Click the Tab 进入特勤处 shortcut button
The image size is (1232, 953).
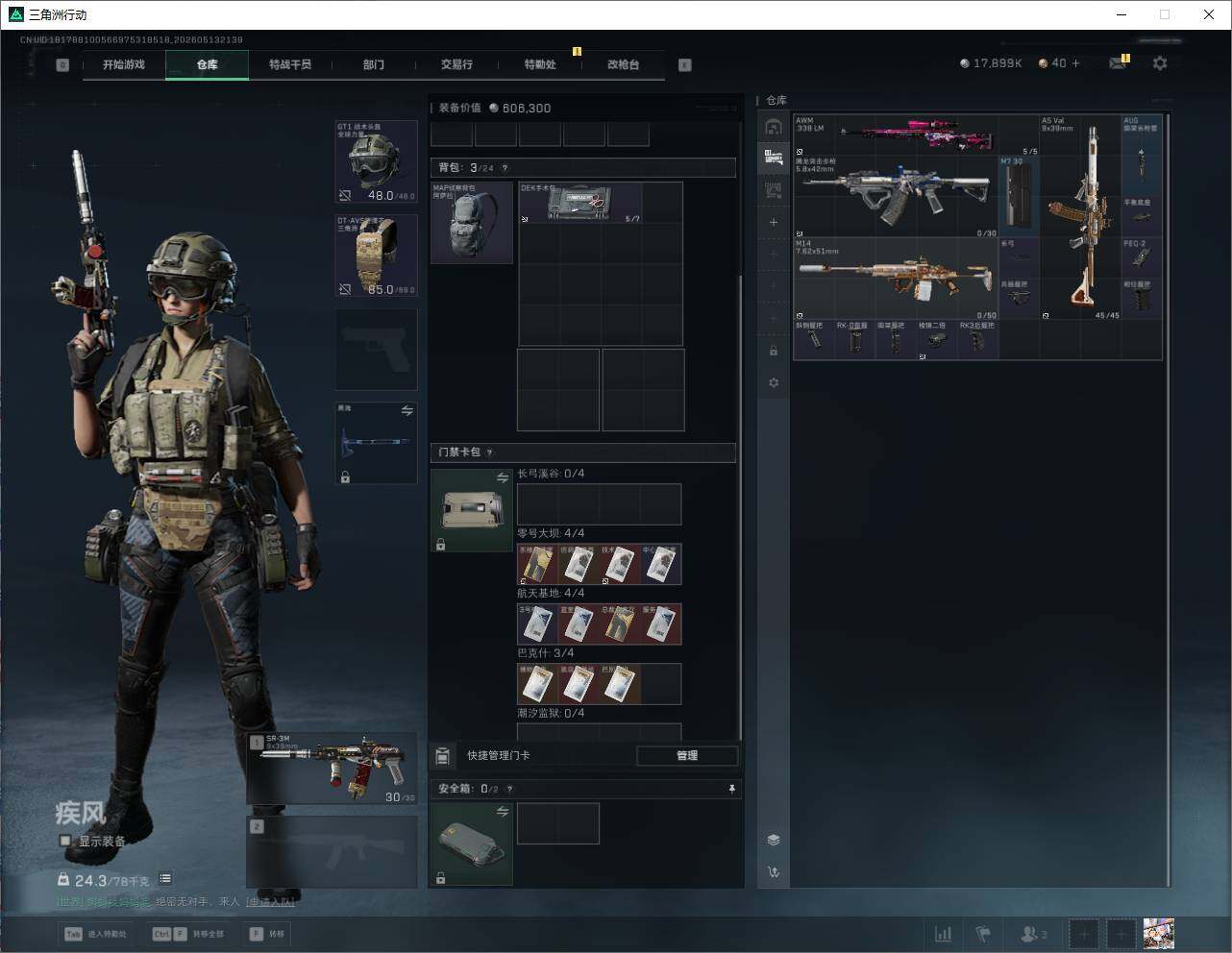(x=96, y=934)
